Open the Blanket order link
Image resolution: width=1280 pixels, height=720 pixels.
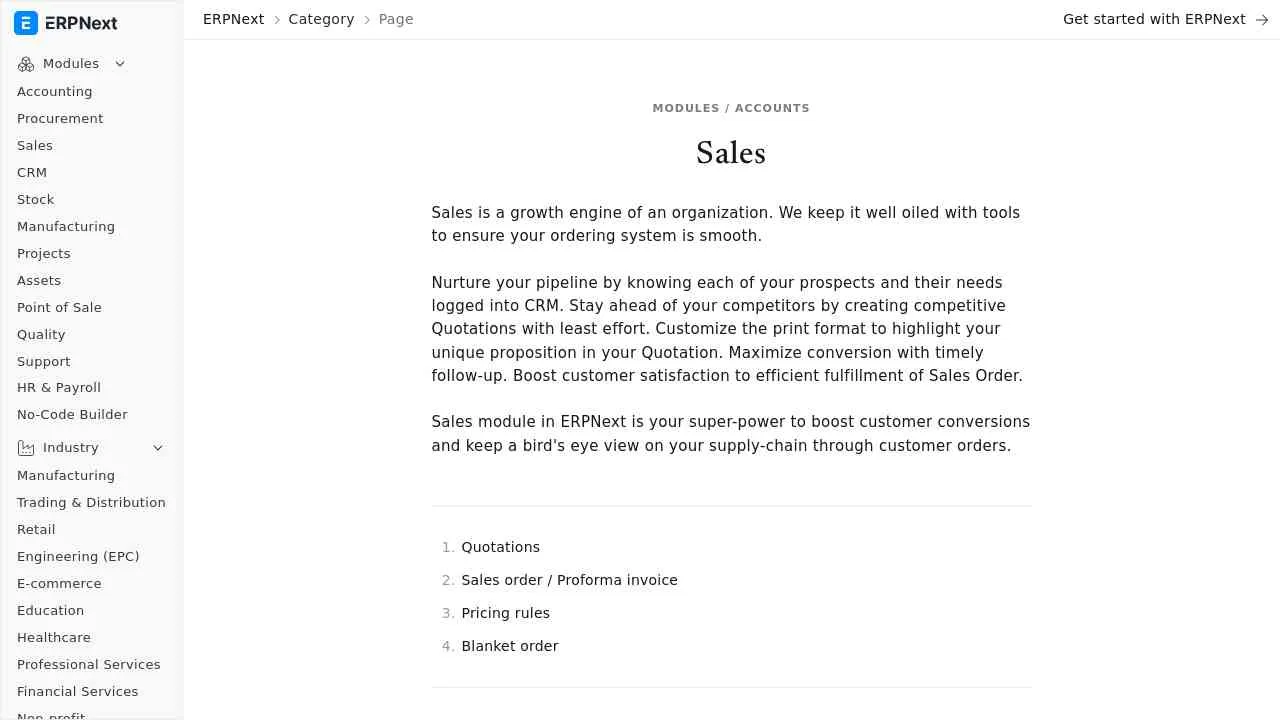510,646
